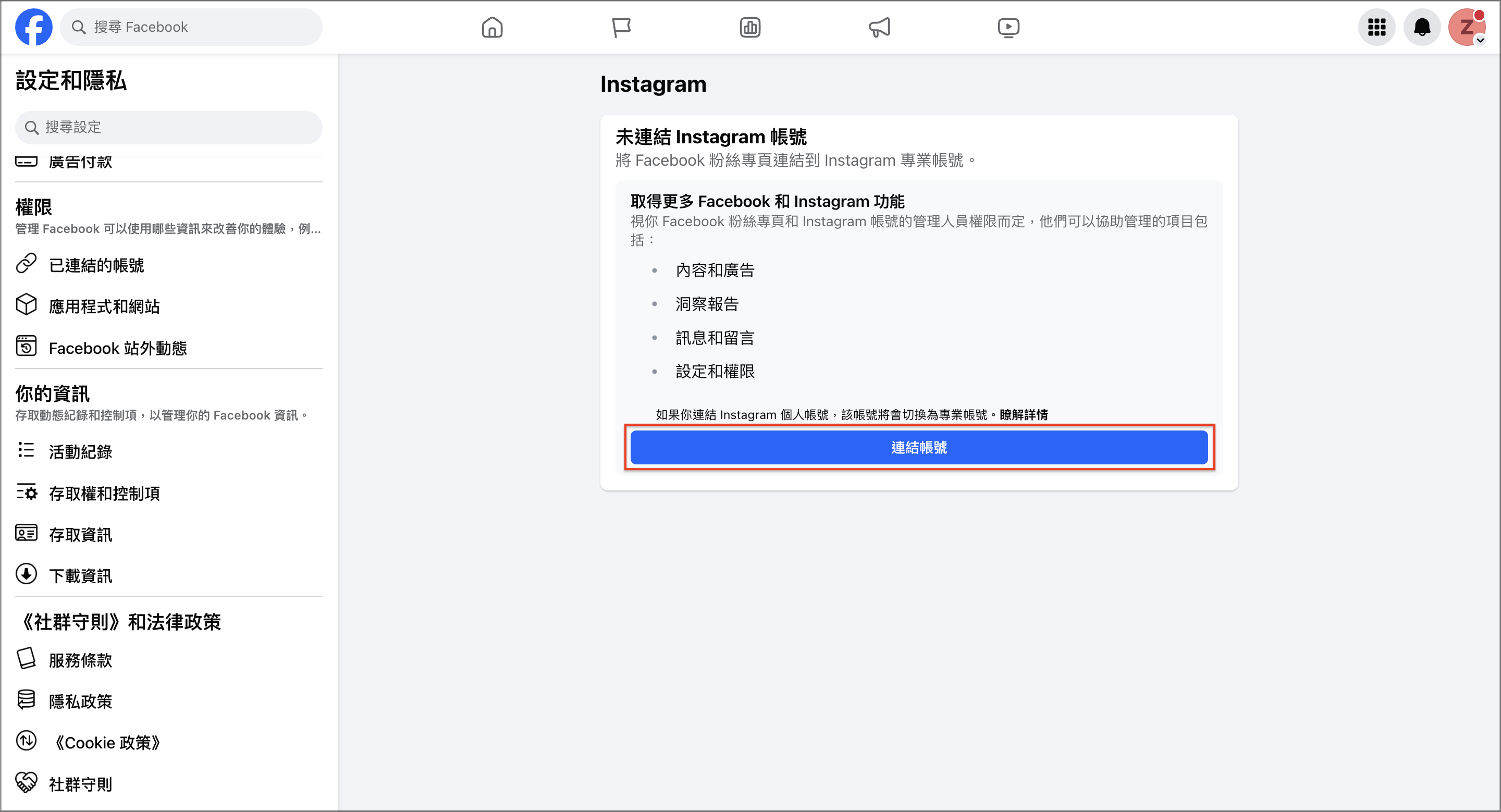The width and height of the screenshot is (1501, 812).
Task: Open the Home tab icon
Action: tap(492, 27)
